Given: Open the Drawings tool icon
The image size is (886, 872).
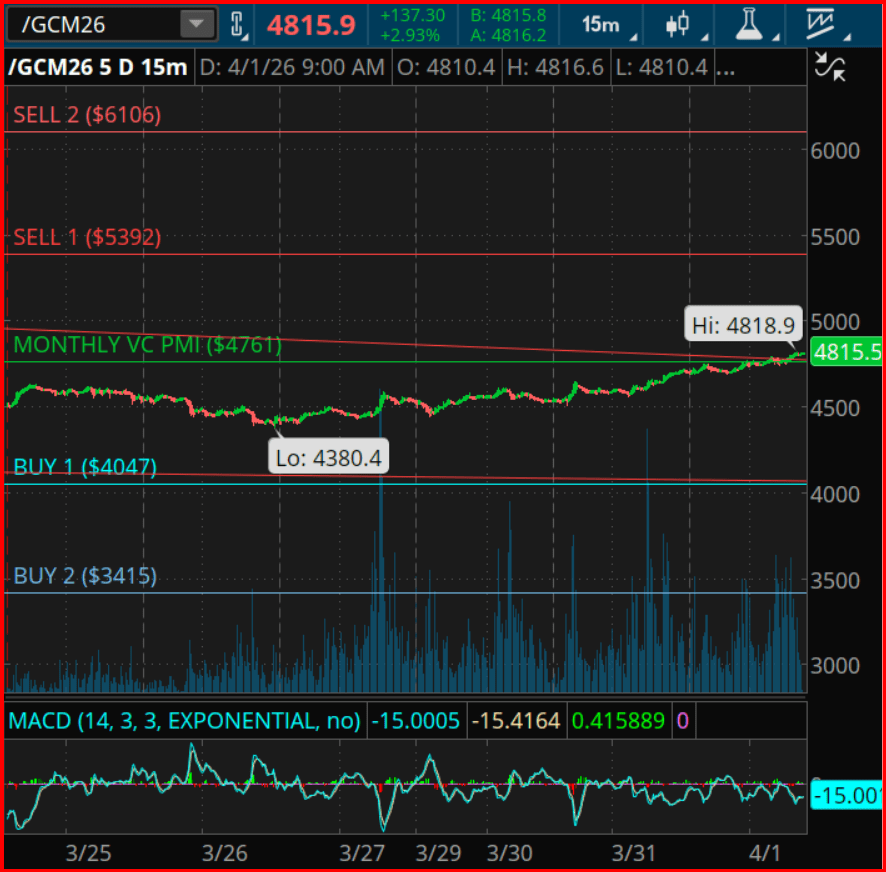Looking at the screenshot, I should click(x=823, y=24).
